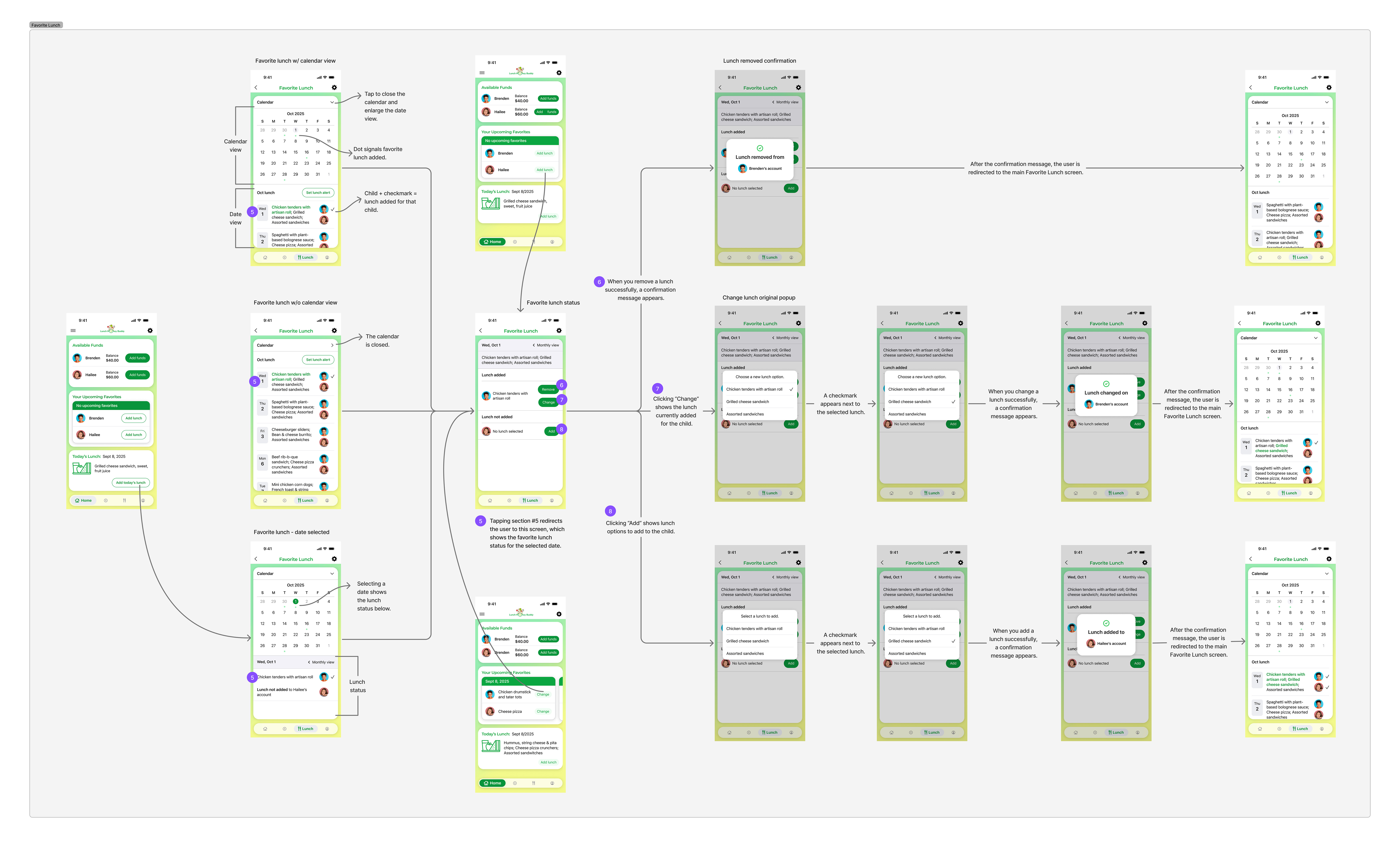Collapse Calendar on screen showing Wed 1 Spaghetti
The height and width of the screenshot is (847, 1400).
[x=1327, y=102]
